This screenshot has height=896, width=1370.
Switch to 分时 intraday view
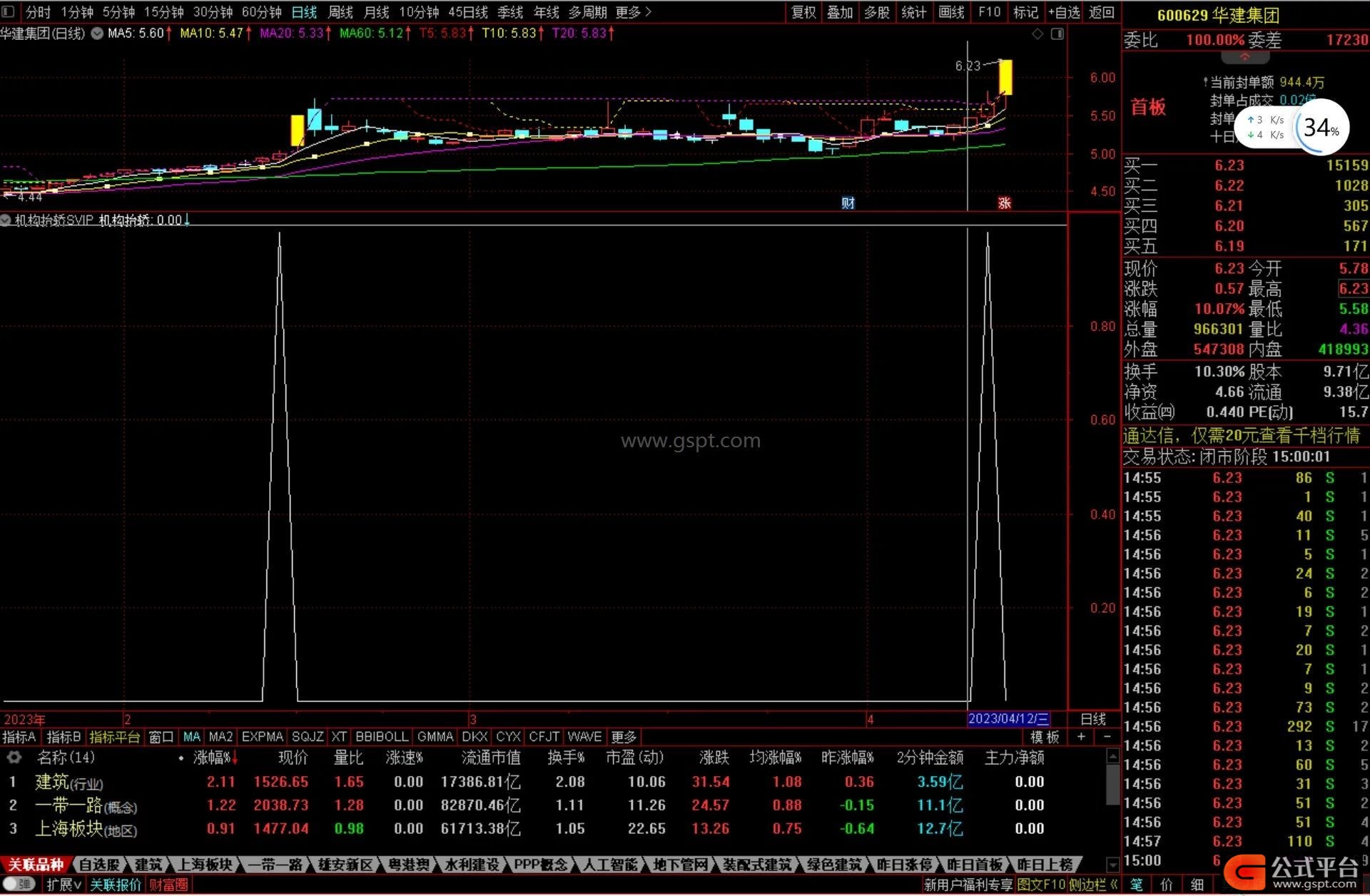[38, 12]
